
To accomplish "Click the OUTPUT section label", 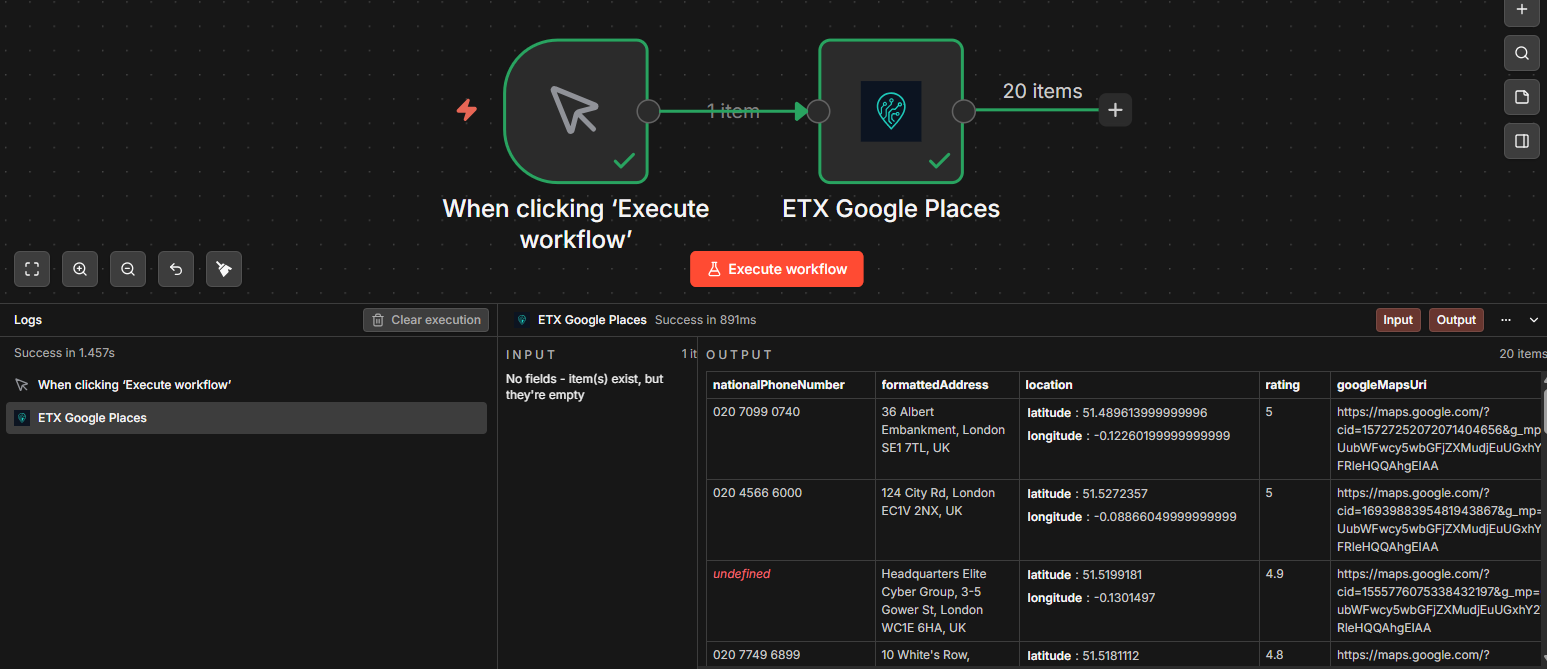I will pyautogui.click(x=739, y=355).
